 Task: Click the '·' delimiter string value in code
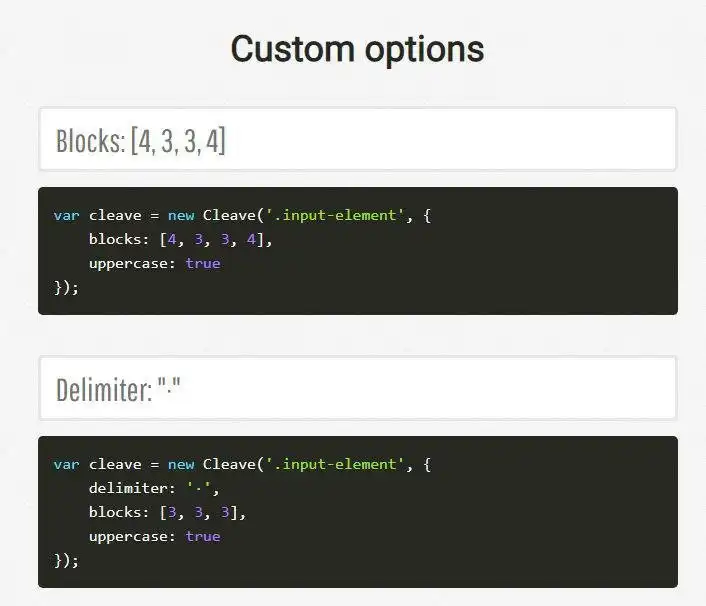(x=202, y=489)
